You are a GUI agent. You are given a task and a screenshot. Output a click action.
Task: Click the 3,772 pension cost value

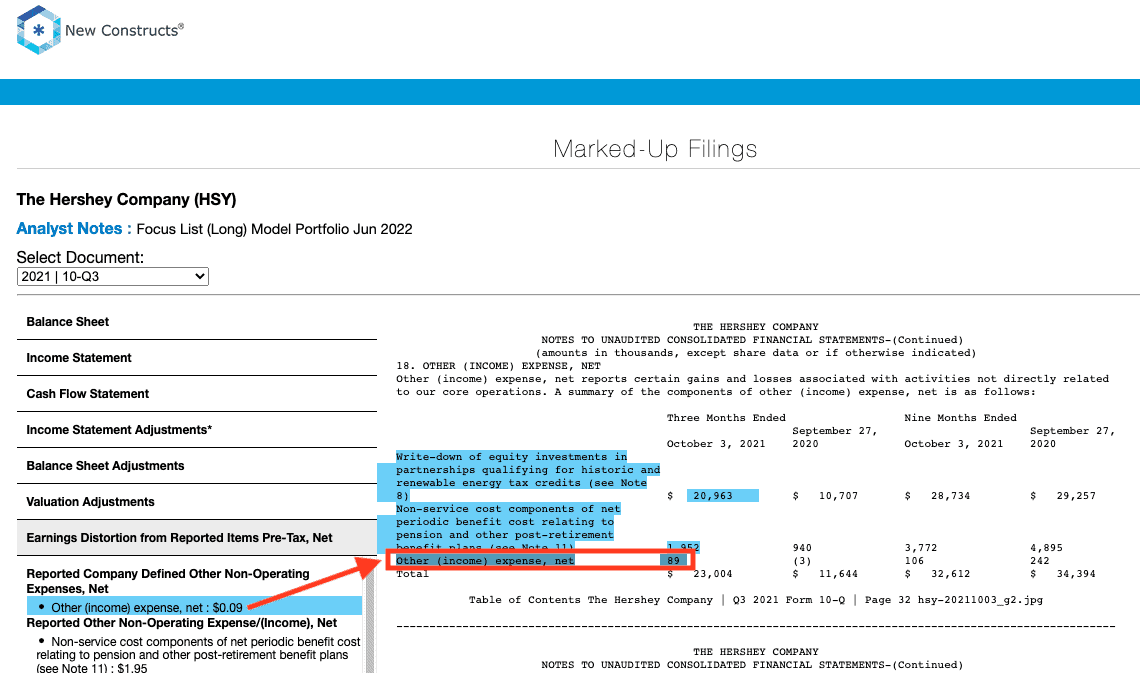920,547
